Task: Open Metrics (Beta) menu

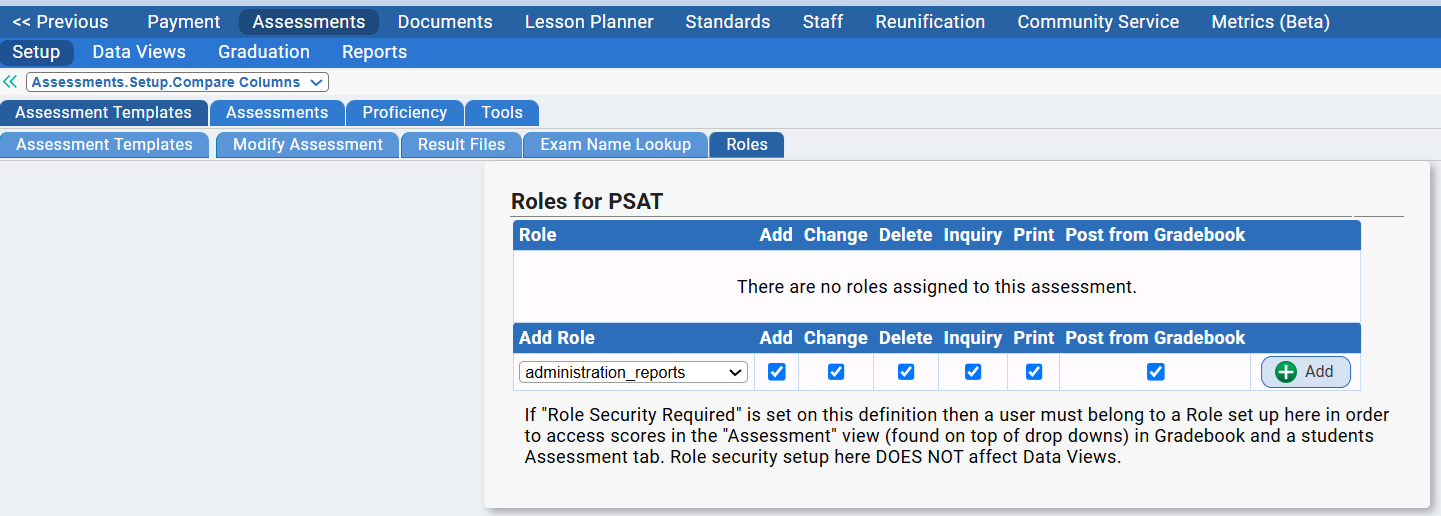Action: click(1270, 22)
